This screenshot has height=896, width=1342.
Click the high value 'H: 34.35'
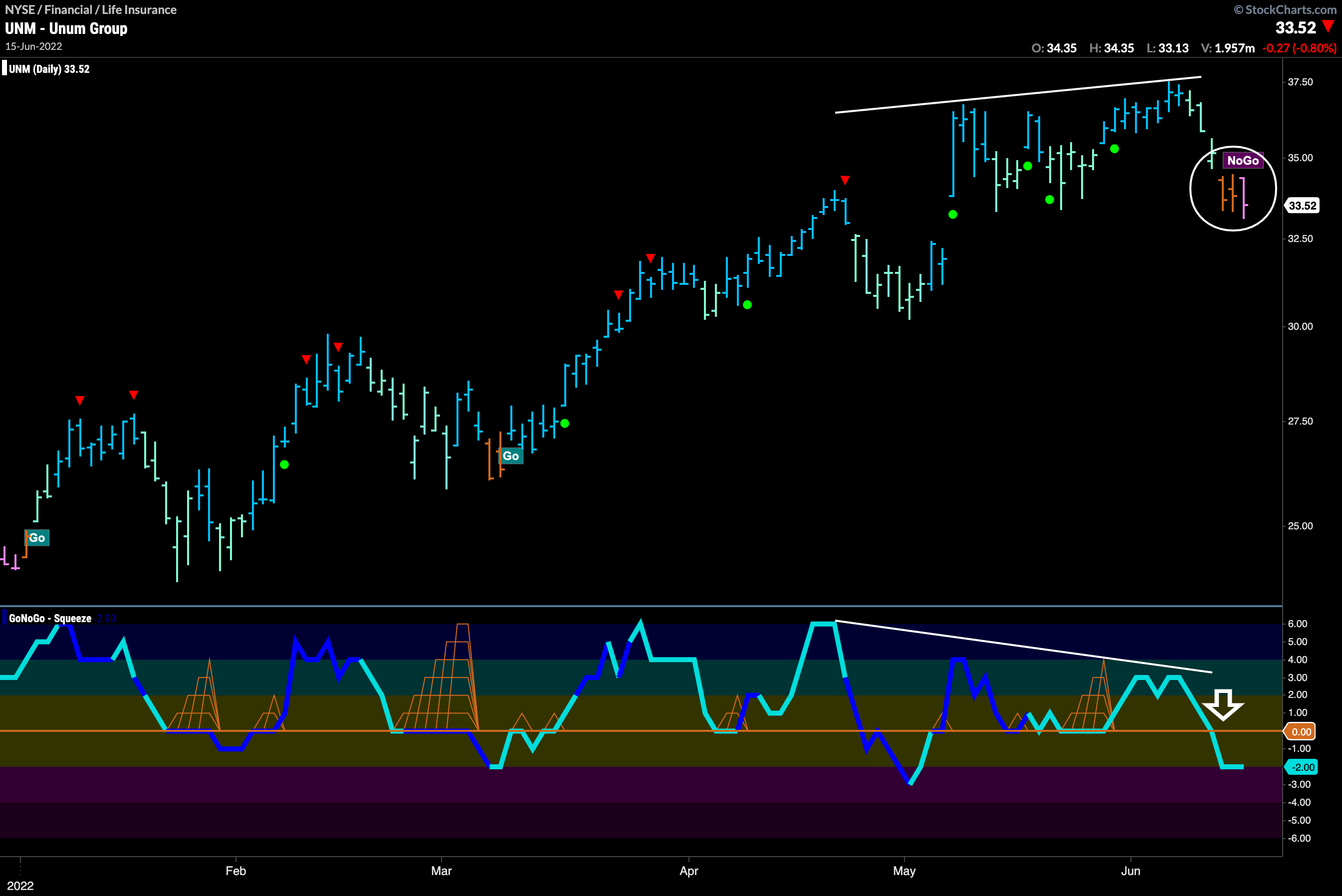tap(1112, 48)
